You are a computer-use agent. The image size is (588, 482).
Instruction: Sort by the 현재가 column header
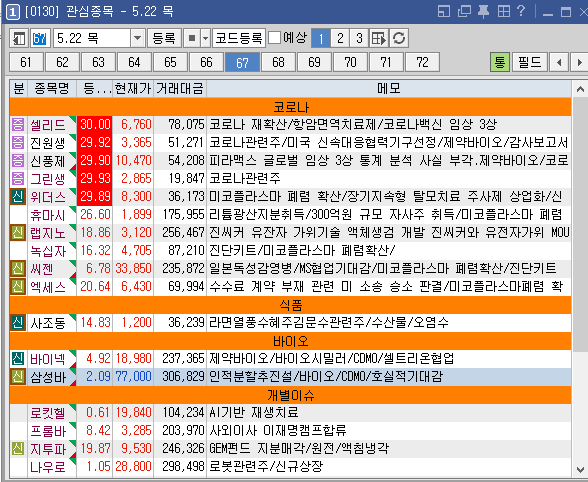click(x=133, y=89)
